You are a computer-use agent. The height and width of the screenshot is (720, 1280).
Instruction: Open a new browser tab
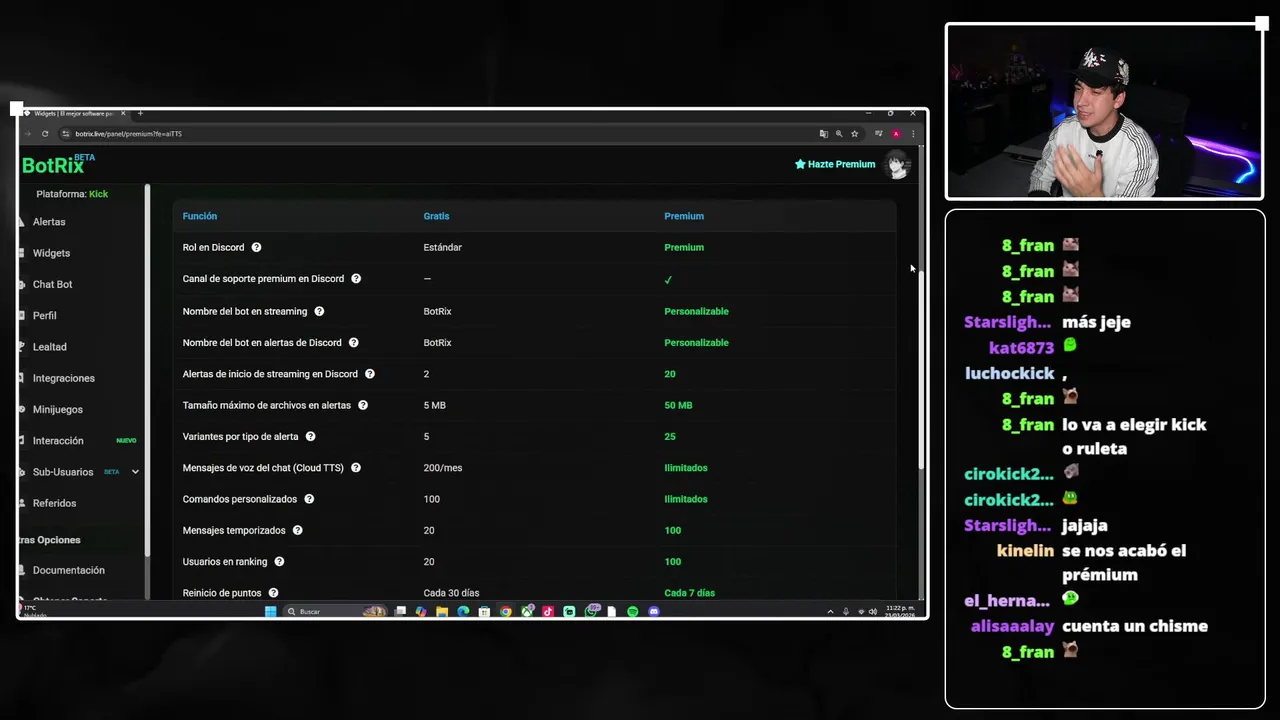pyautogui.click(x=140, y=114)
